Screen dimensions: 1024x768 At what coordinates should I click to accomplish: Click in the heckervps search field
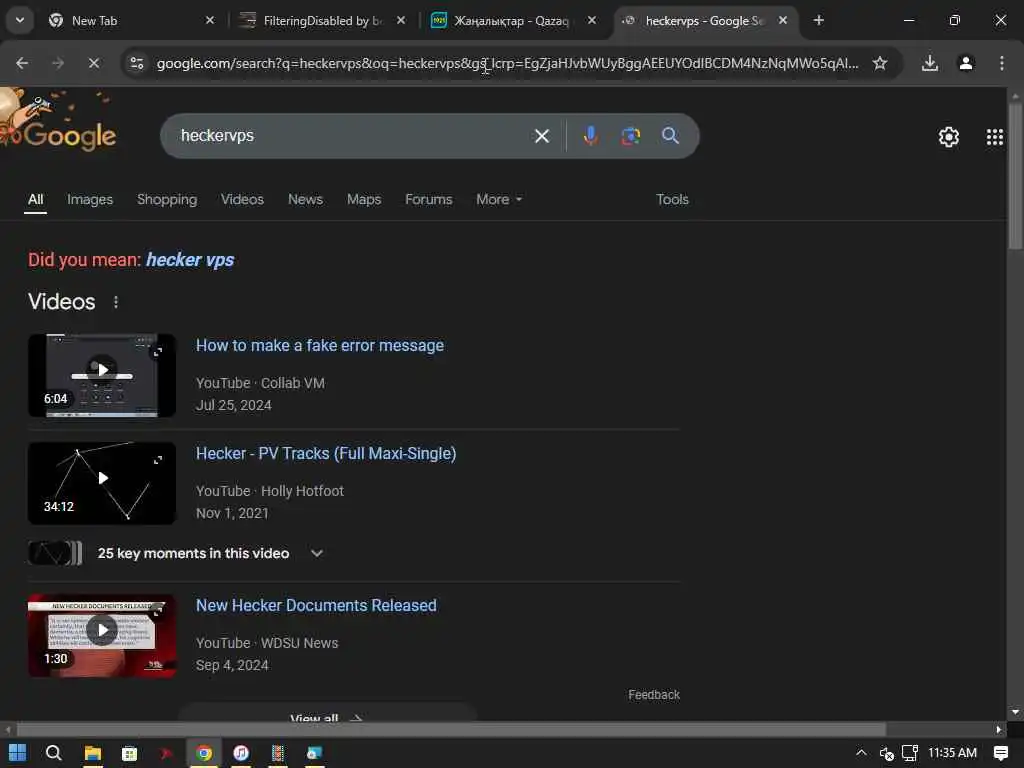pyautogui.click(x=353, y=136)
